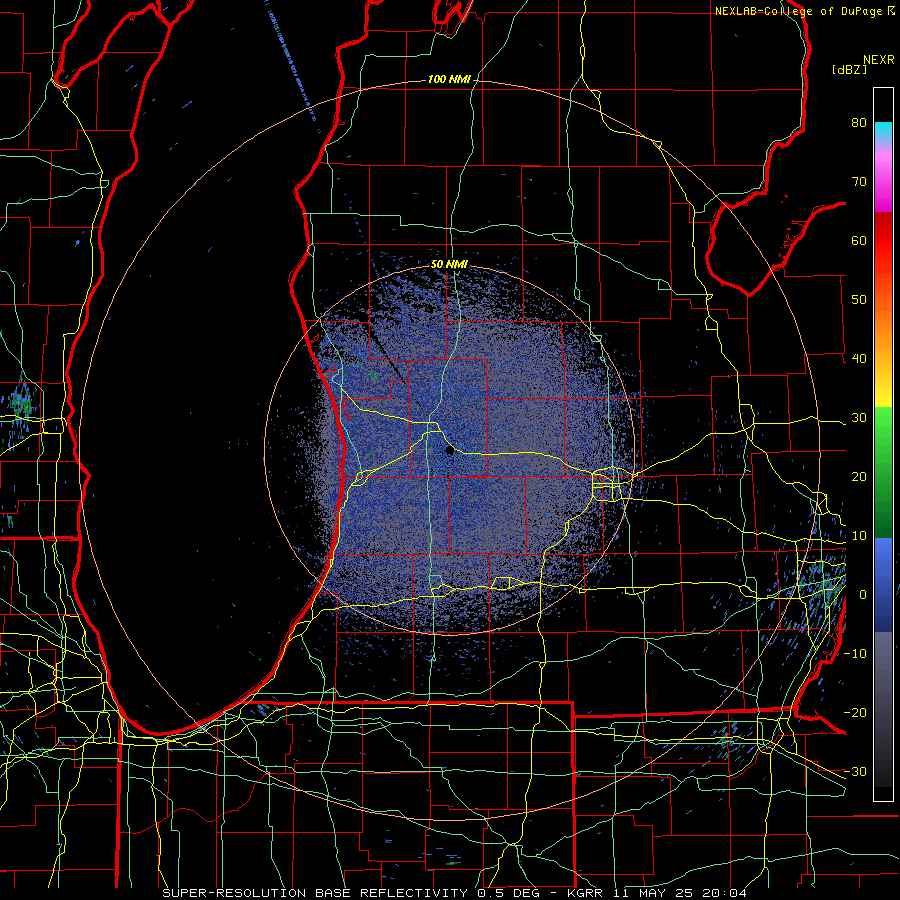
Task: Select the 30 value on the dBZ scale
Action: coord(859,417)
